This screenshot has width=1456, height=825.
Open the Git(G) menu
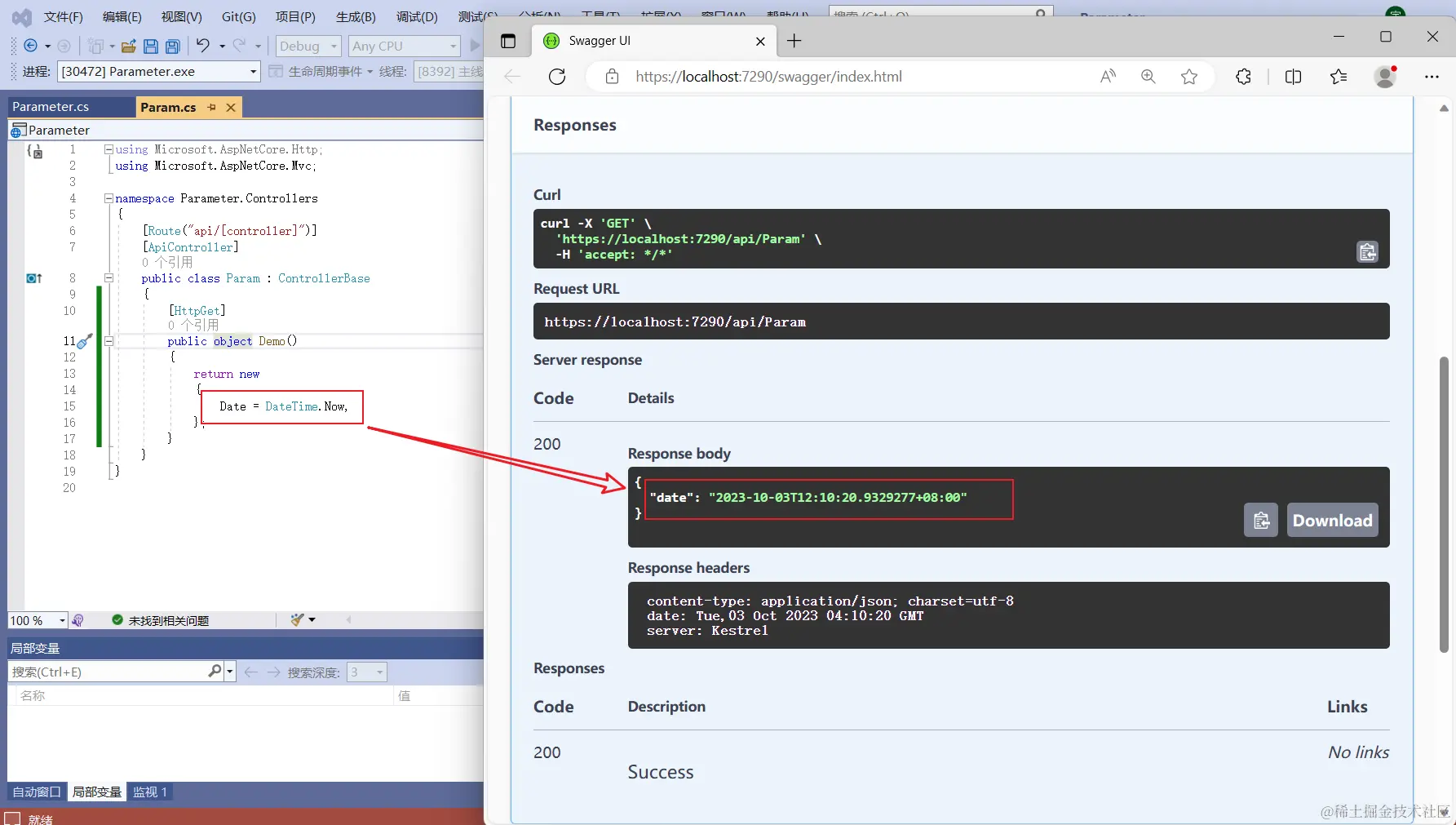pos(238,16)
